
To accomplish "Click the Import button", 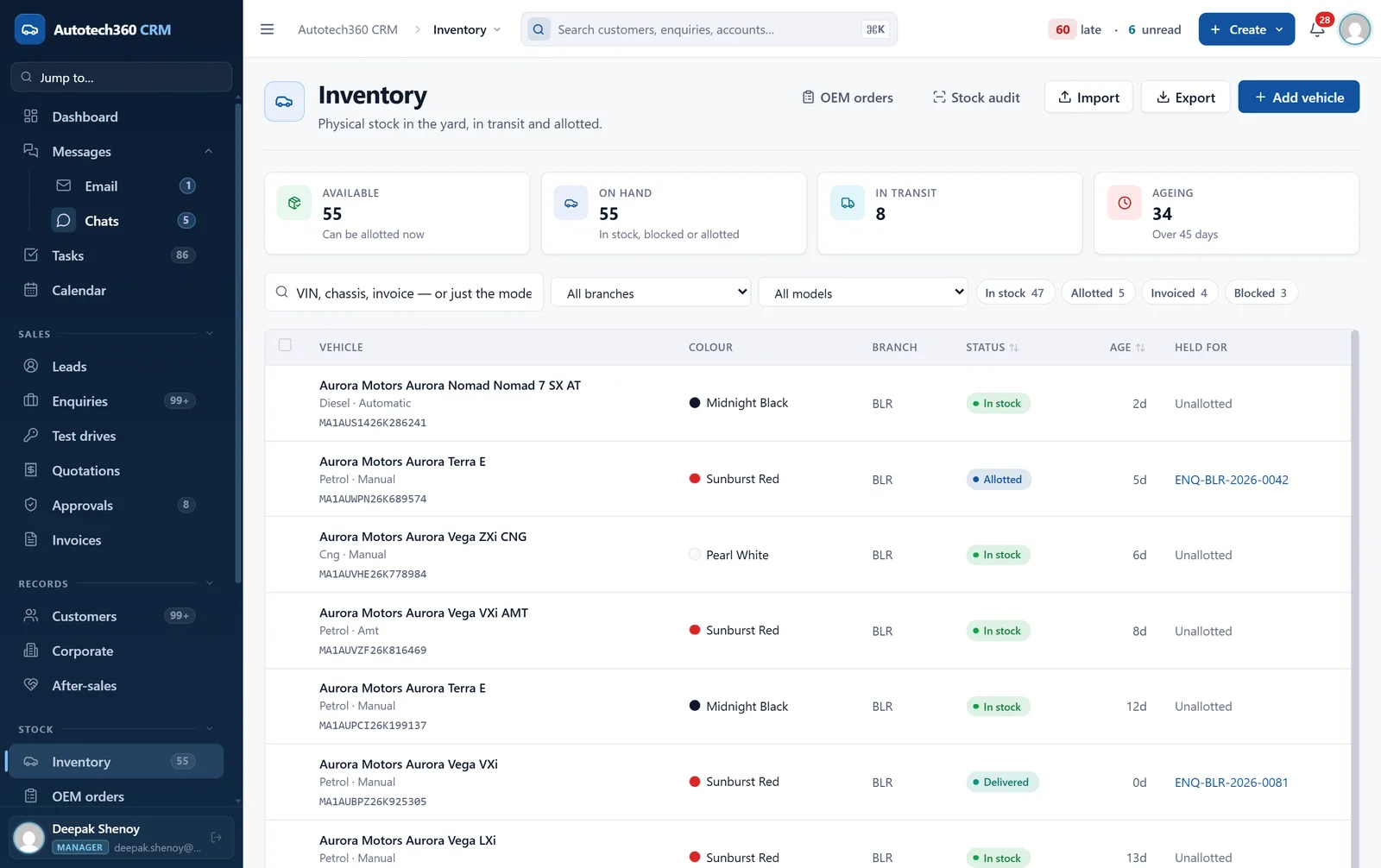I will click(1088, 97).
